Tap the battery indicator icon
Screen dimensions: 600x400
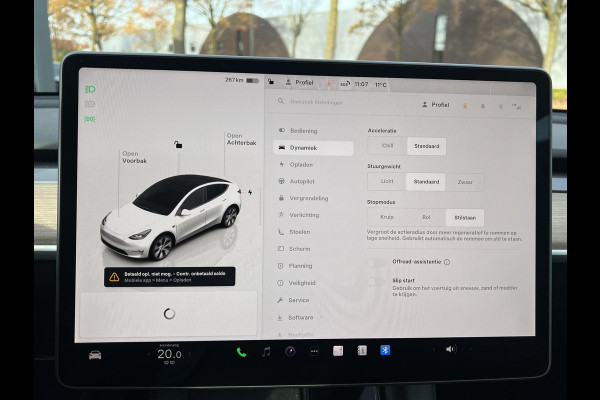pyautogui.click(x=253, y=80)
